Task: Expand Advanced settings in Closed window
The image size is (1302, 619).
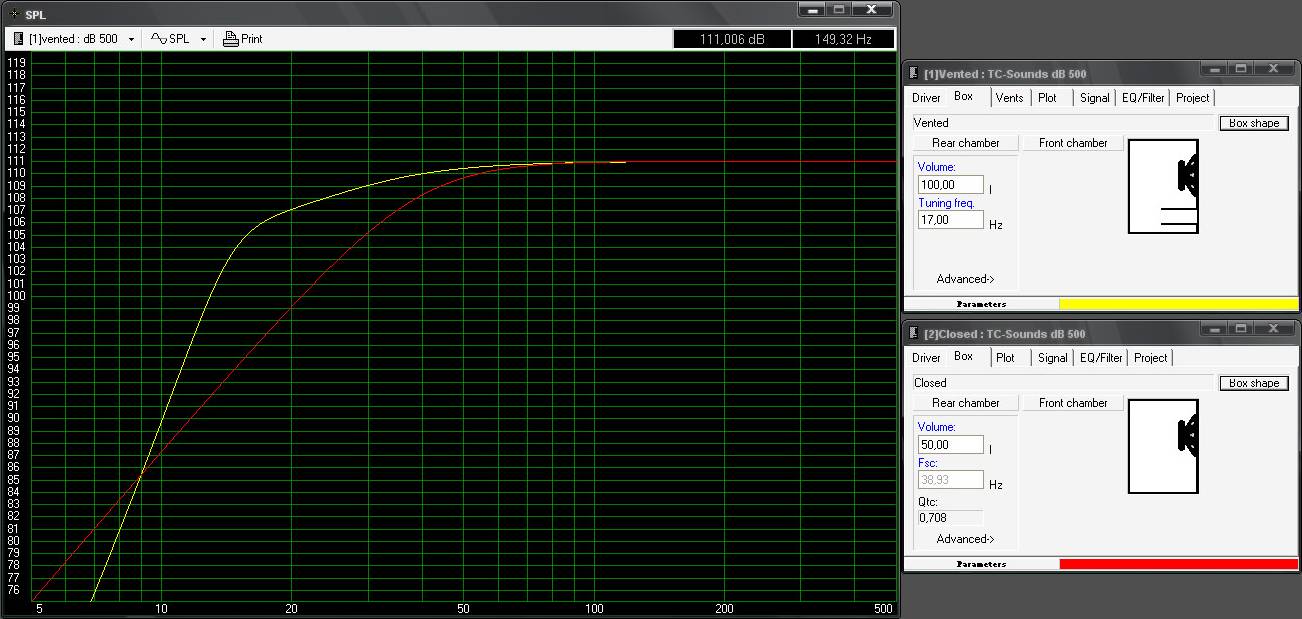Action: [x=965, y=539]
